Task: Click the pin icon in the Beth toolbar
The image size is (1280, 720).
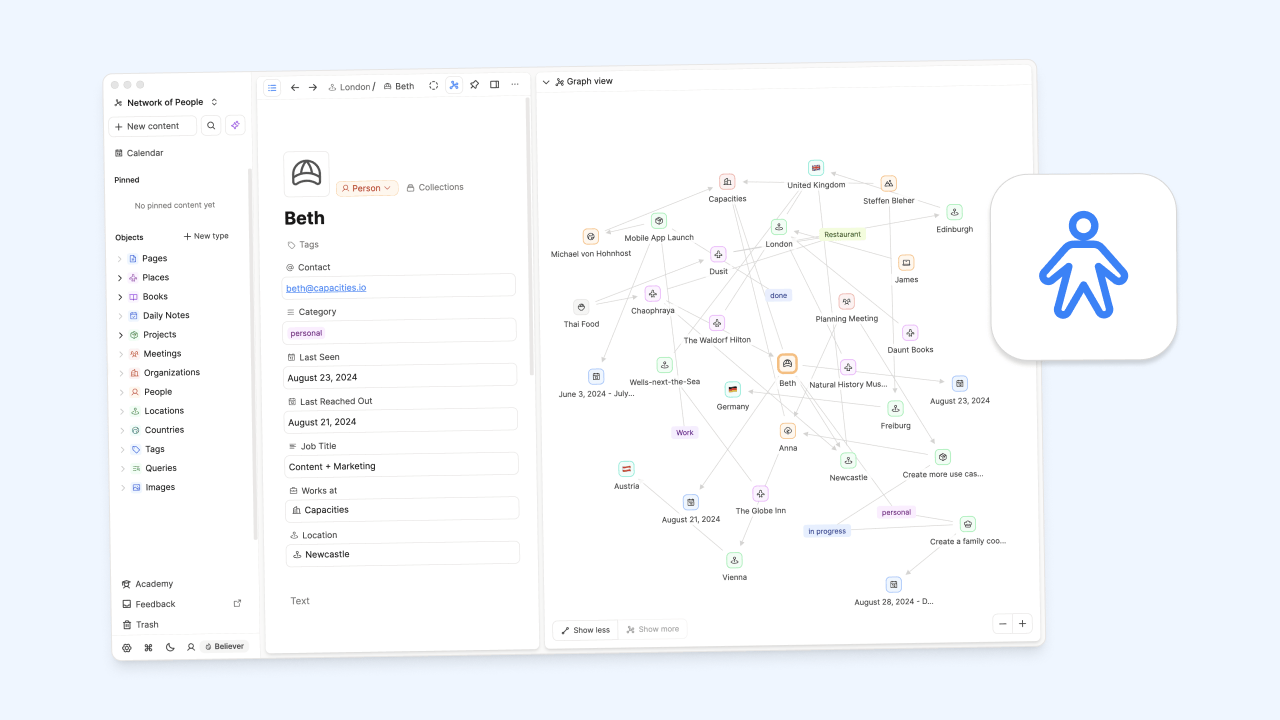Action: click(474, 85)
